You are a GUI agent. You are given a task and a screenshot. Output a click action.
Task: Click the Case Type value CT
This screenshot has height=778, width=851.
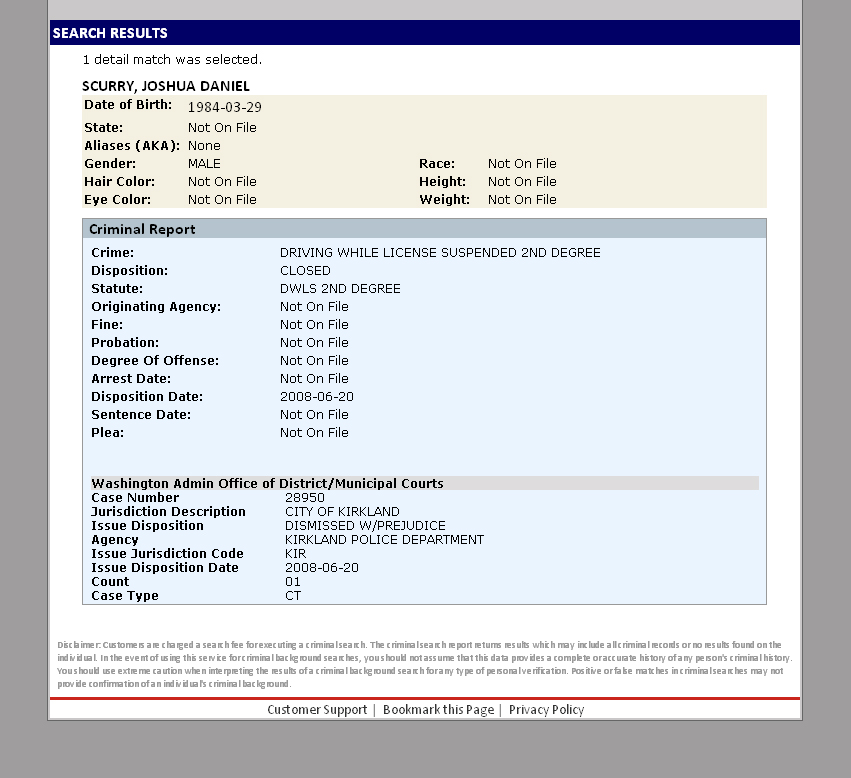(293, 596)
